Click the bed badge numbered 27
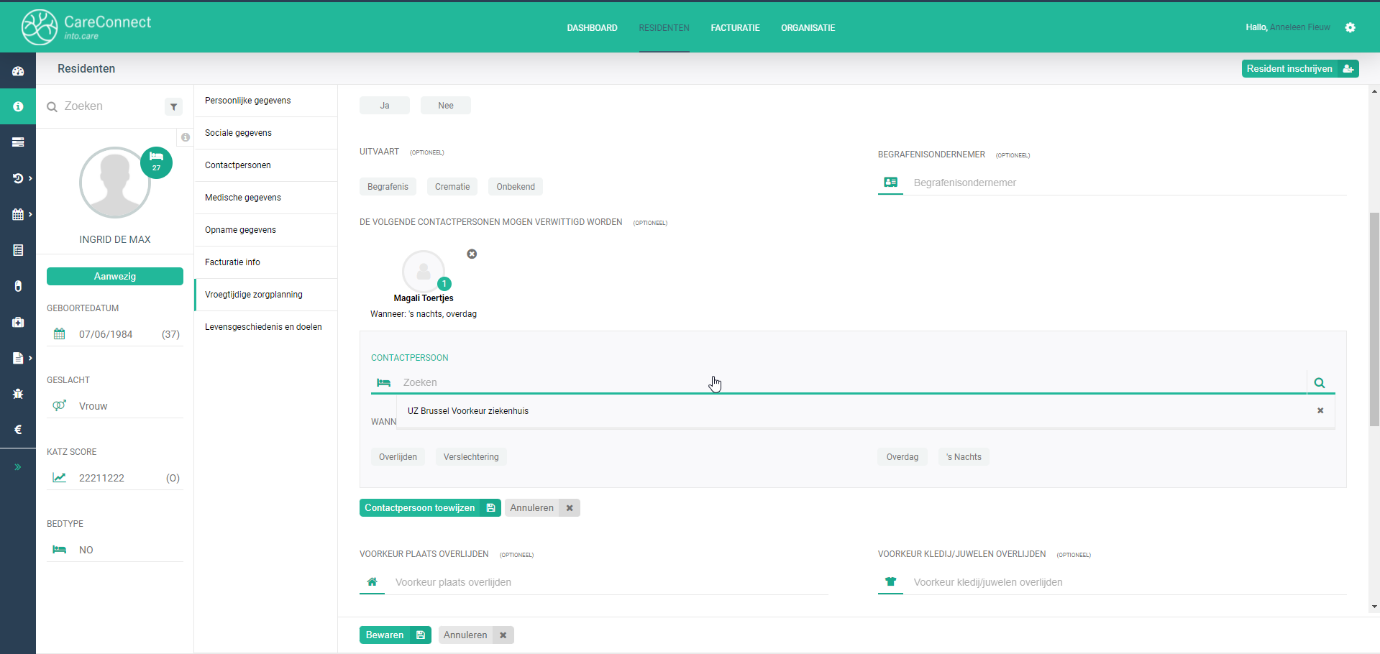This screenshot has width=1380, height=654. point(156,162)
